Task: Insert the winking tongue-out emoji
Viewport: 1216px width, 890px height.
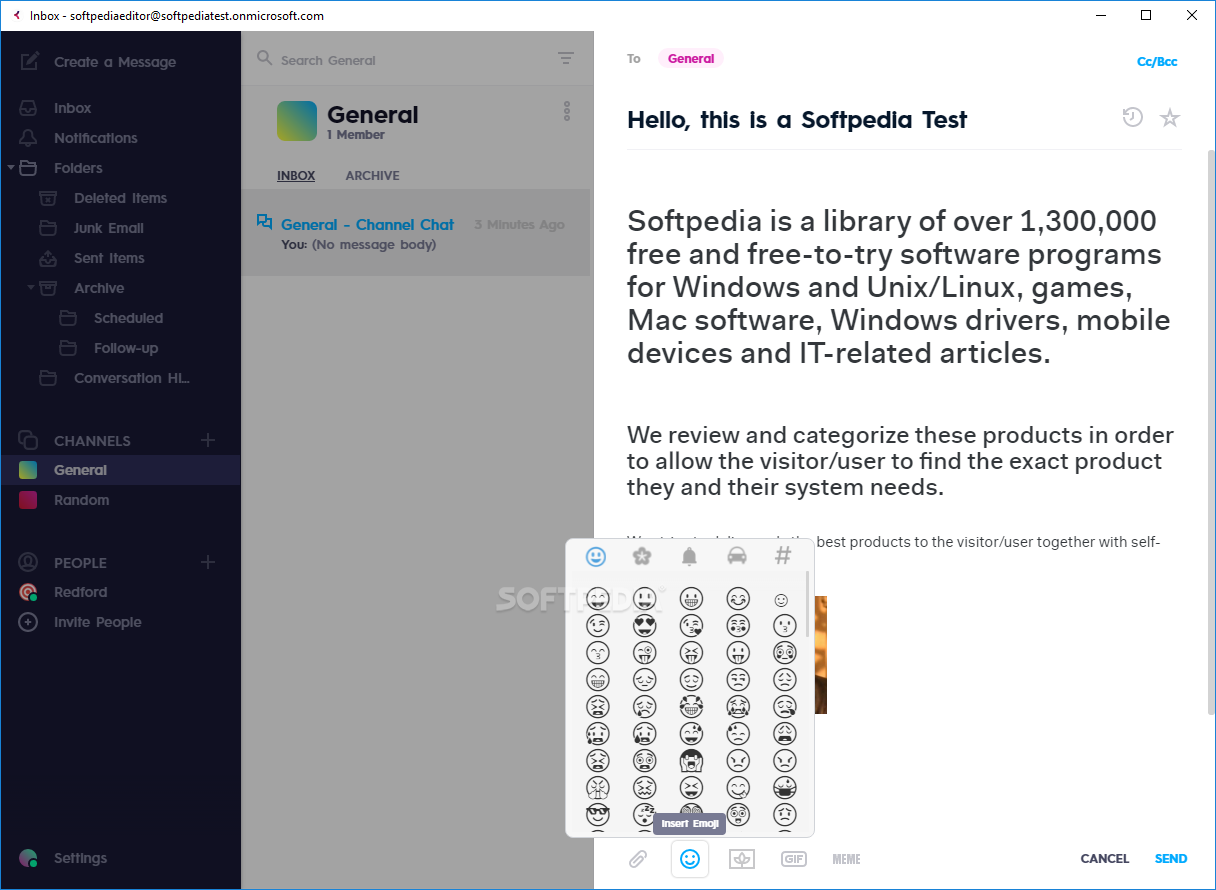Action: click(x=645, y=653)
